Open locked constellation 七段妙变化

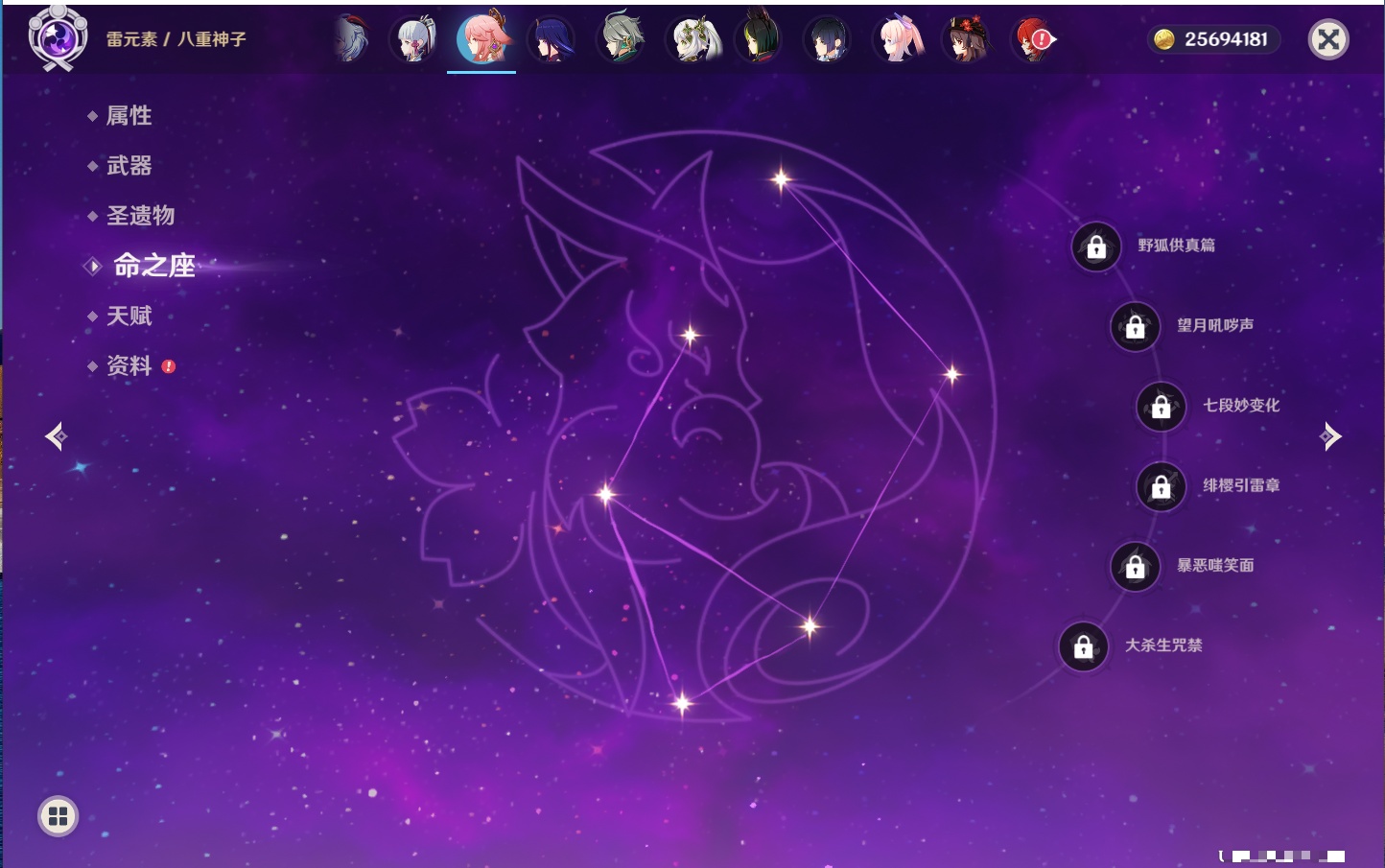coord(1161,407)
